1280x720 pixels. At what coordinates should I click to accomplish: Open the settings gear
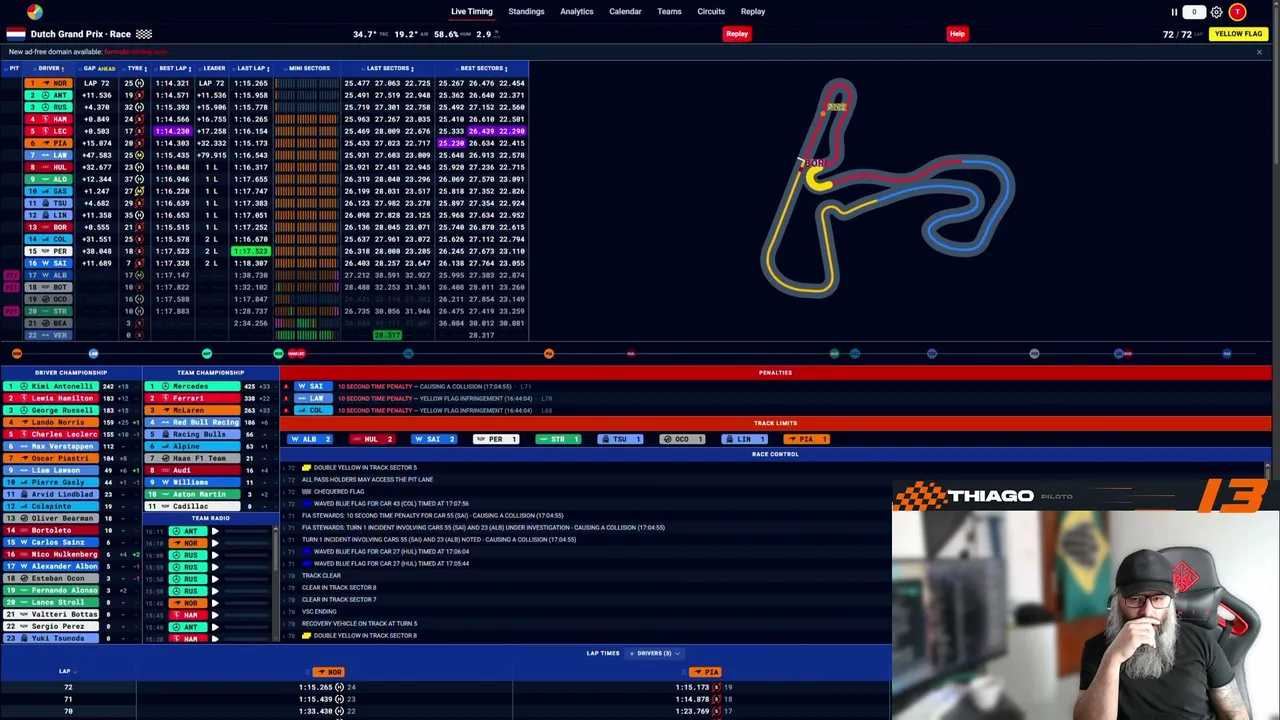click(x=1216, y=12)
